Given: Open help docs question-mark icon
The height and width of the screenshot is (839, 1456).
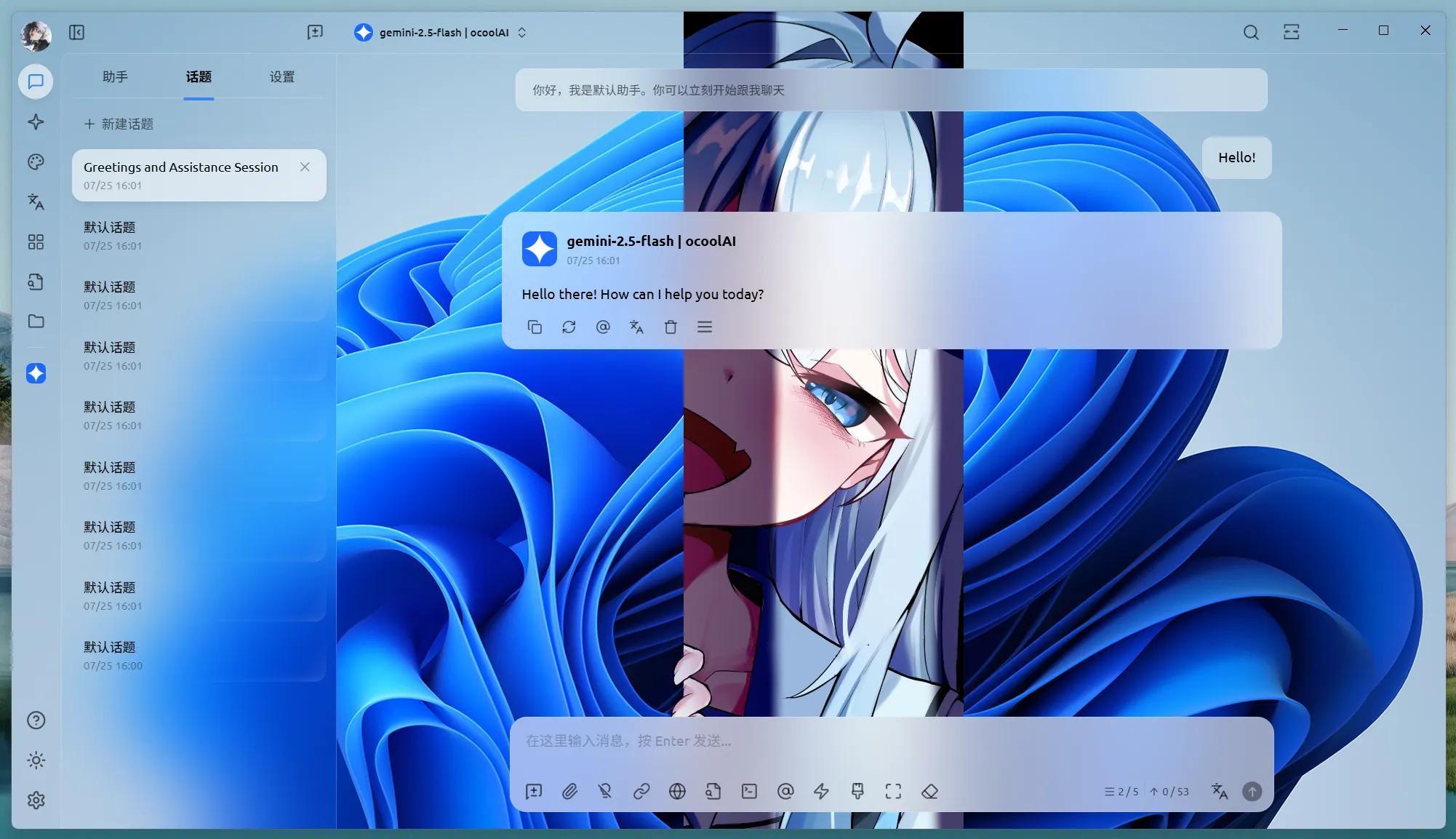Looking at the screenshot, I should coord(36,720).
